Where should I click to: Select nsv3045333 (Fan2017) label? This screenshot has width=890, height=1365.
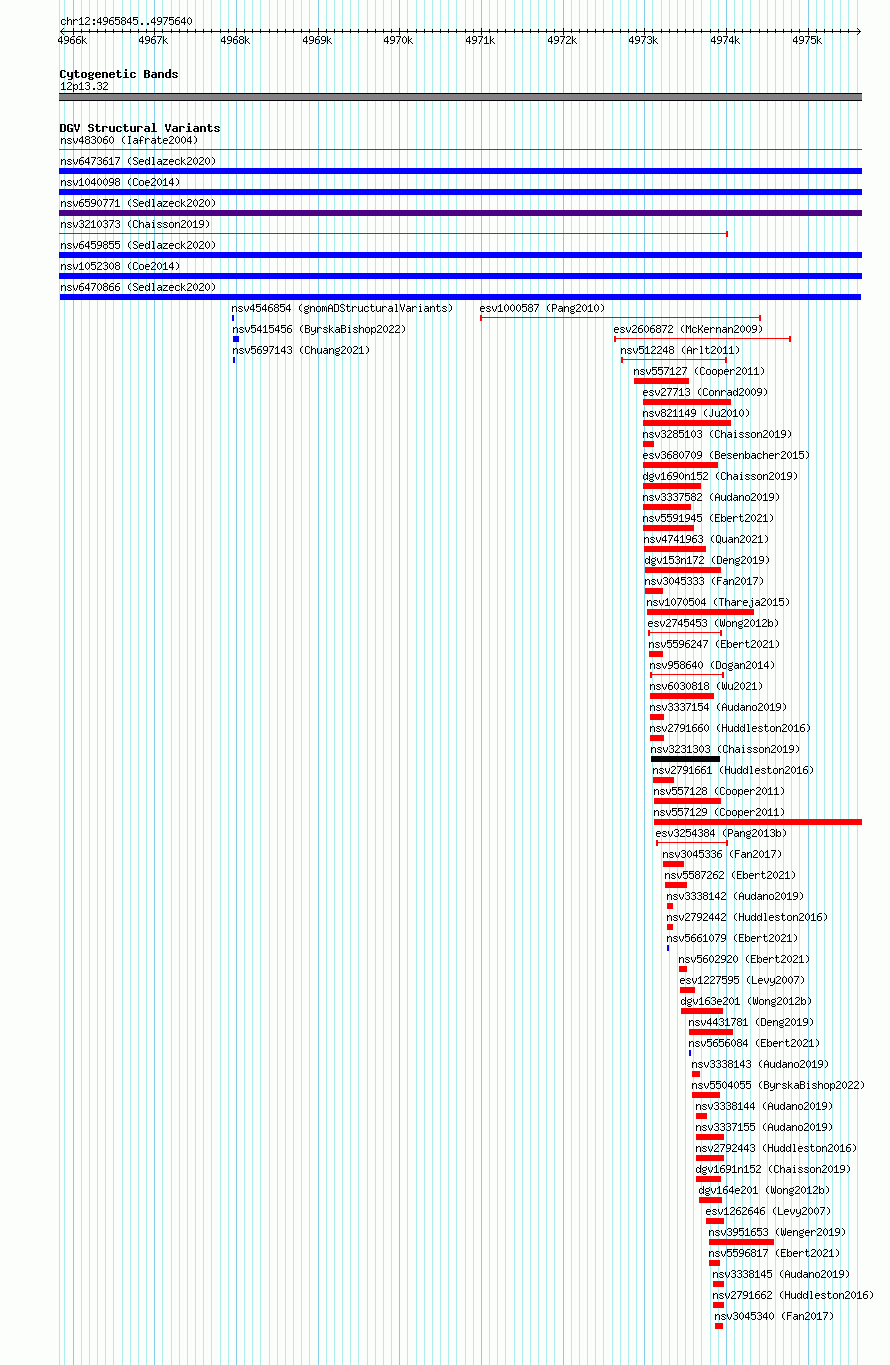(704, 581)
